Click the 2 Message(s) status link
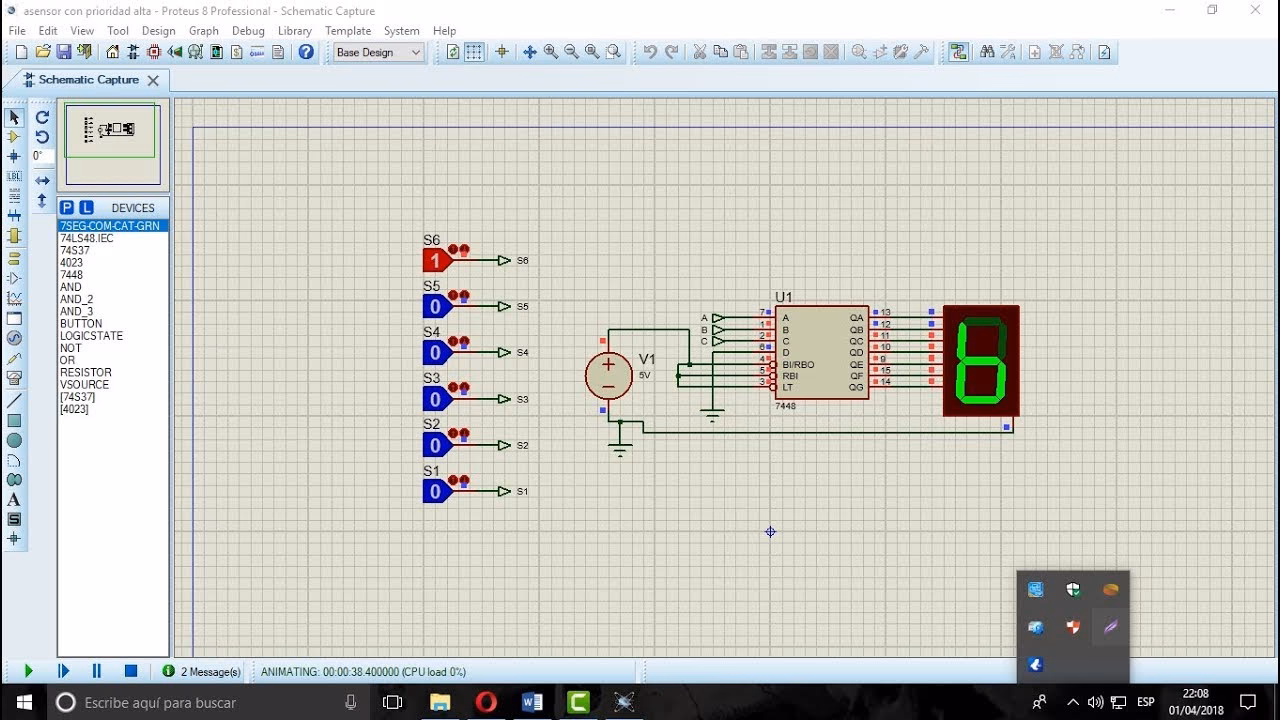 coord(210,672)
